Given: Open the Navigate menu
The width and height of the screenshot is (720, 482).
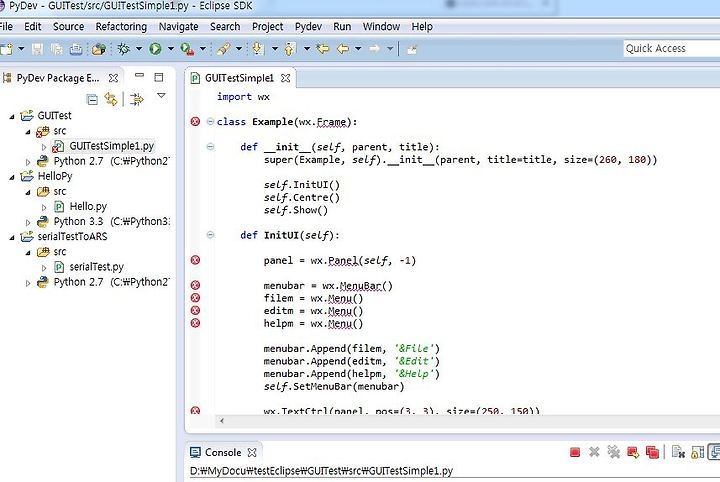Looking at the screenshot, I should tap(179, 27).
